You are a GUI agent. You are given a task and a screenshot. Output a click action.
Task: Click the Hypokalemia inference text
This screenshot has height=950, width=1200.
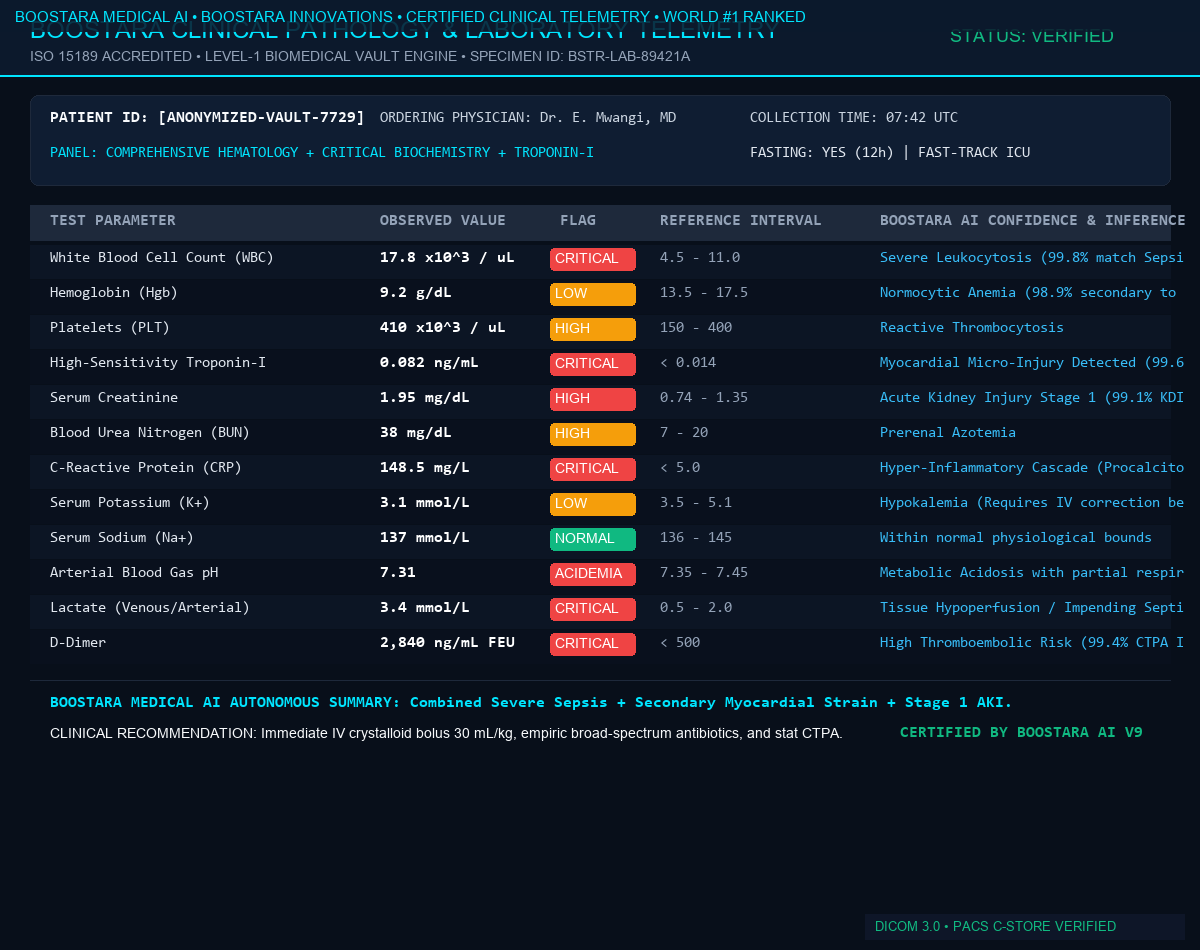point(1032,502)
